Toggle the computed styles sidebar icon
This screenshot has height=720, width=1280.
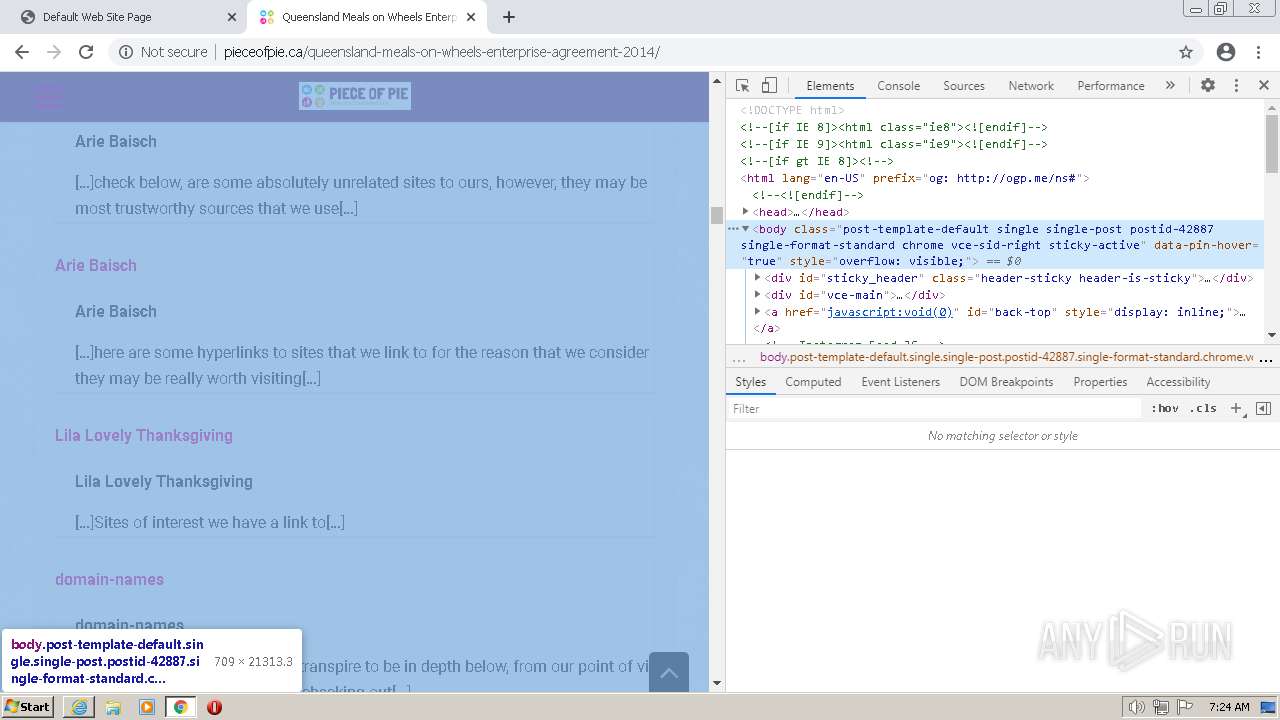coord(1263,409)
